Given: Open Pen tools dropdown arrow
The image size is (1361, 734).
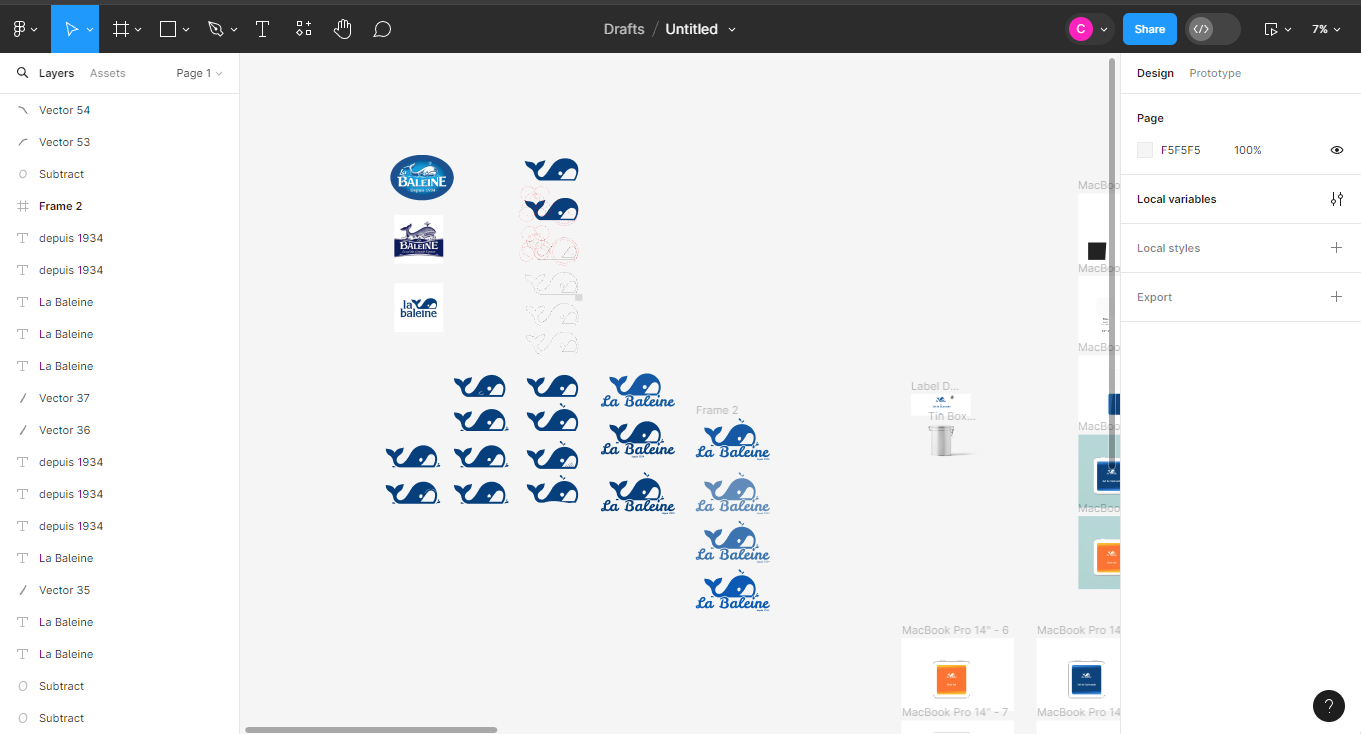Looking at the screenshot, I should pos(234,30).
